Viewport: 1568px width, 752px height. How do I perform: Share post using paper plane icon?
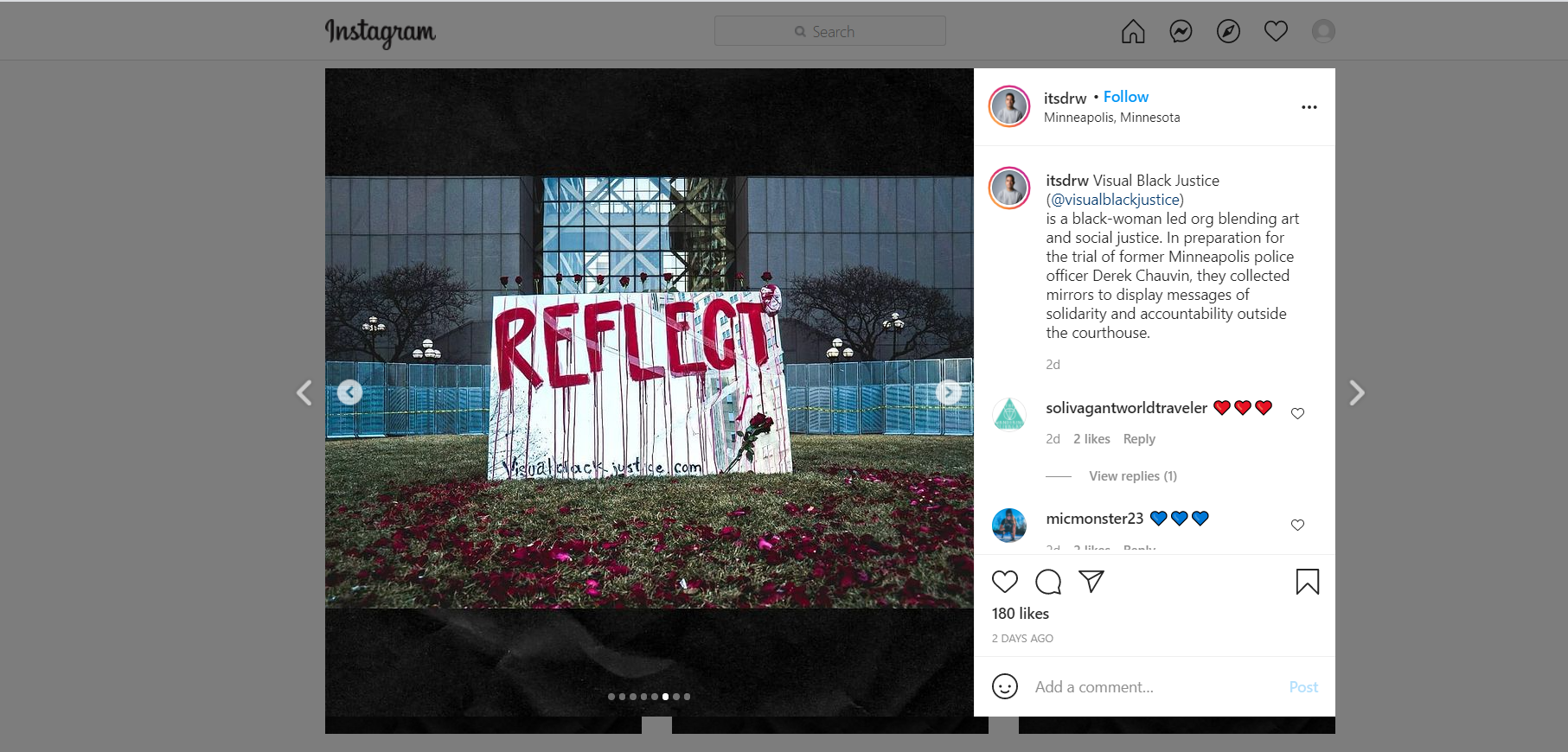pos(1091,581)
